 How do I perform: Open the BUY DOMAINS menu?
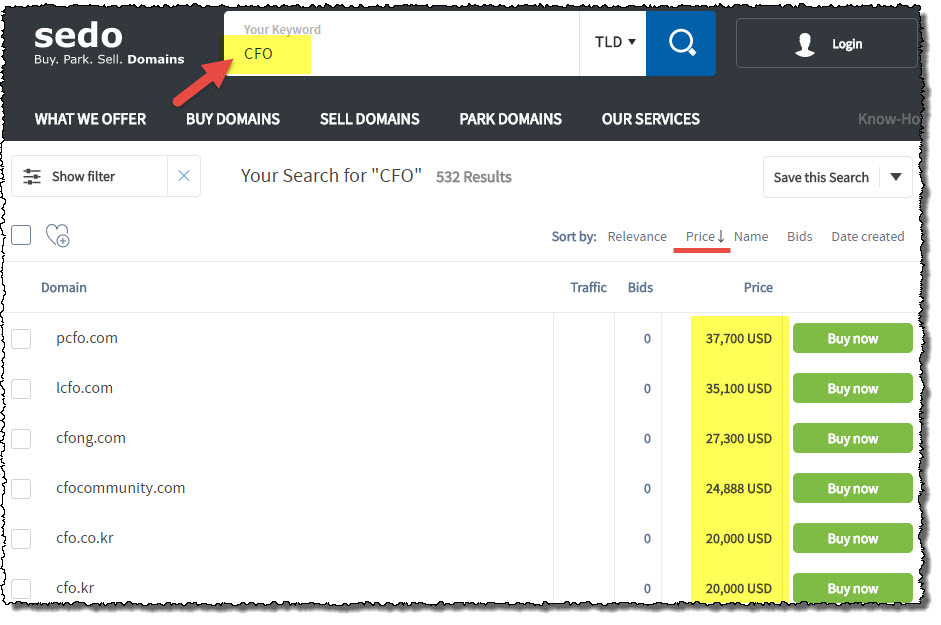233,119
